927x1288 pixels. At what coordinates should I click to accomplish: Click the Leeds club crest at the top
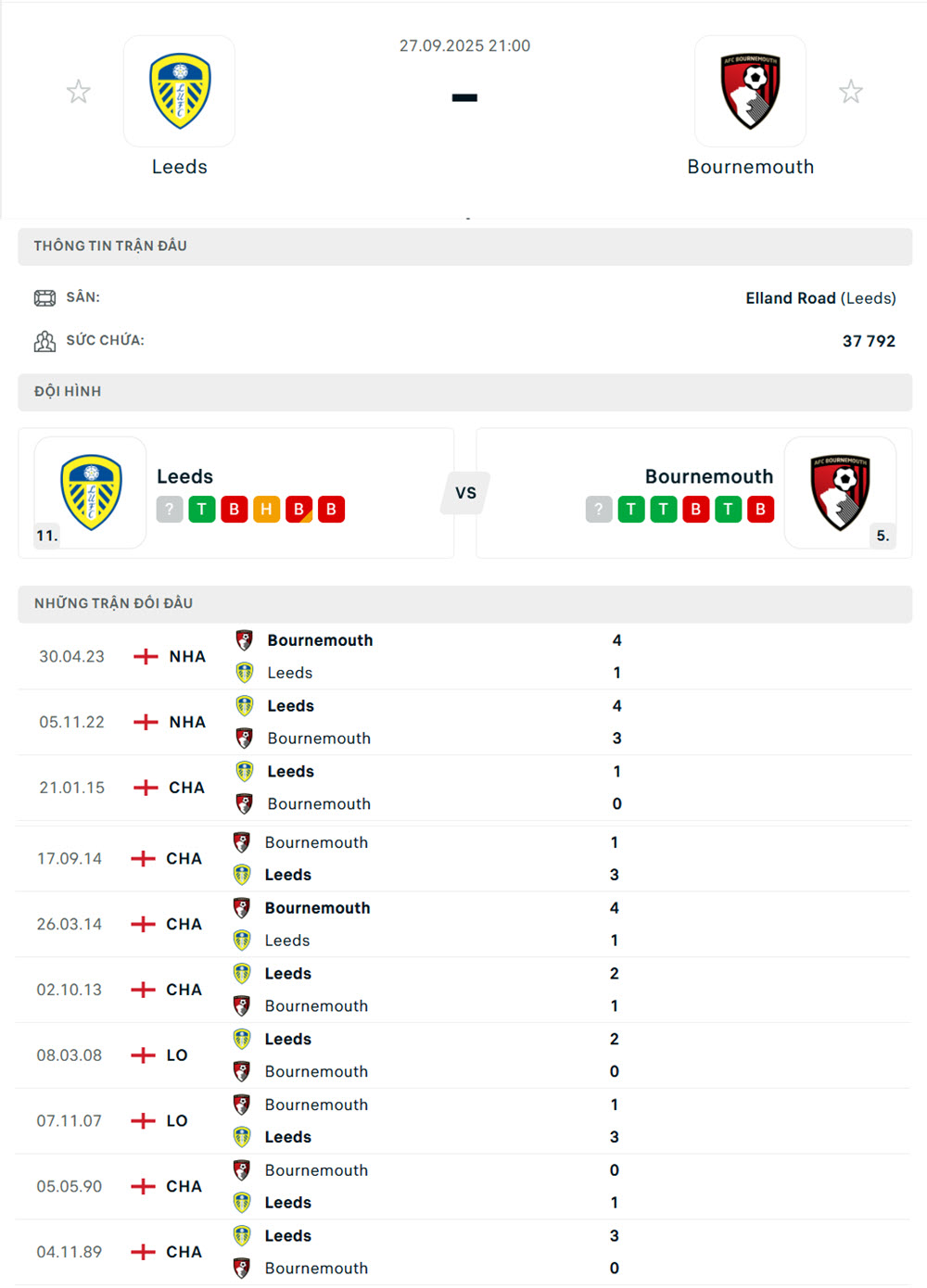179,90
